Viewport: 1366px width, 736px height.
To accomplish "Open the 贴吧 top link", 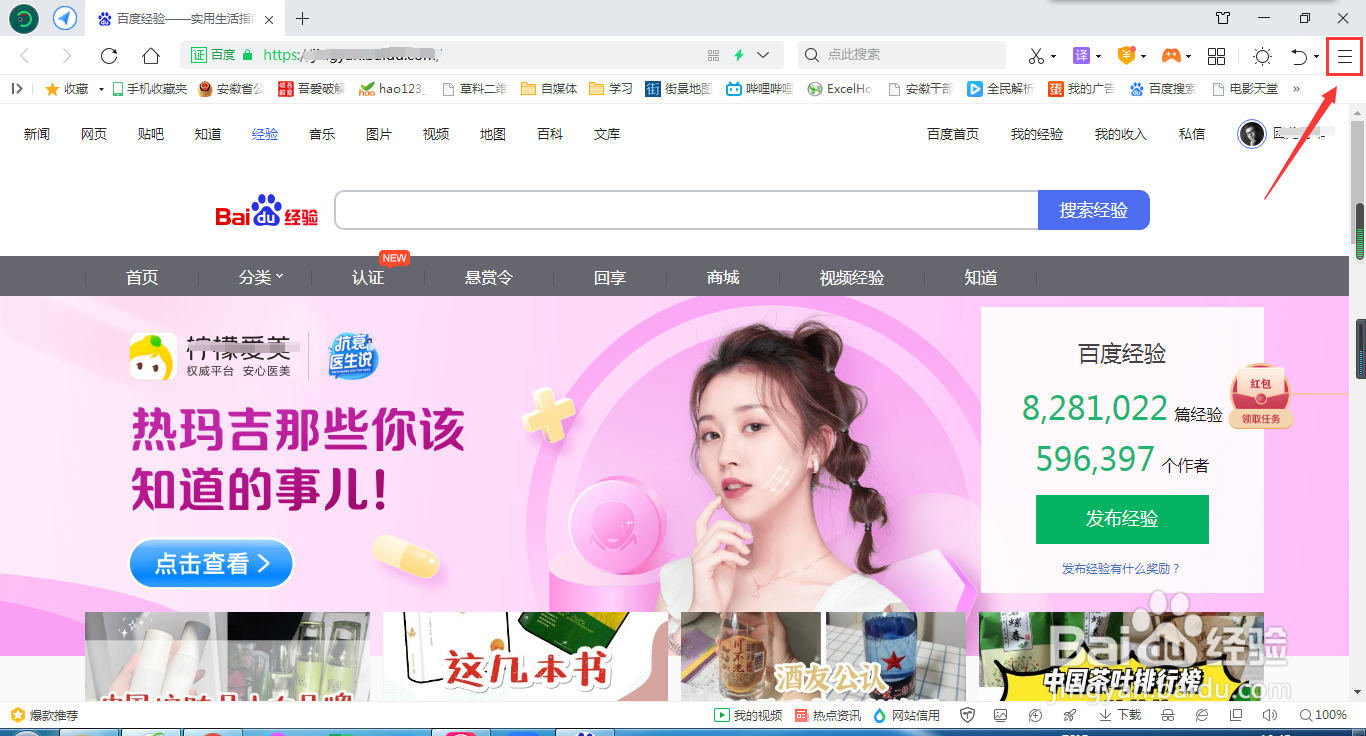I will (x=151, y=134).
